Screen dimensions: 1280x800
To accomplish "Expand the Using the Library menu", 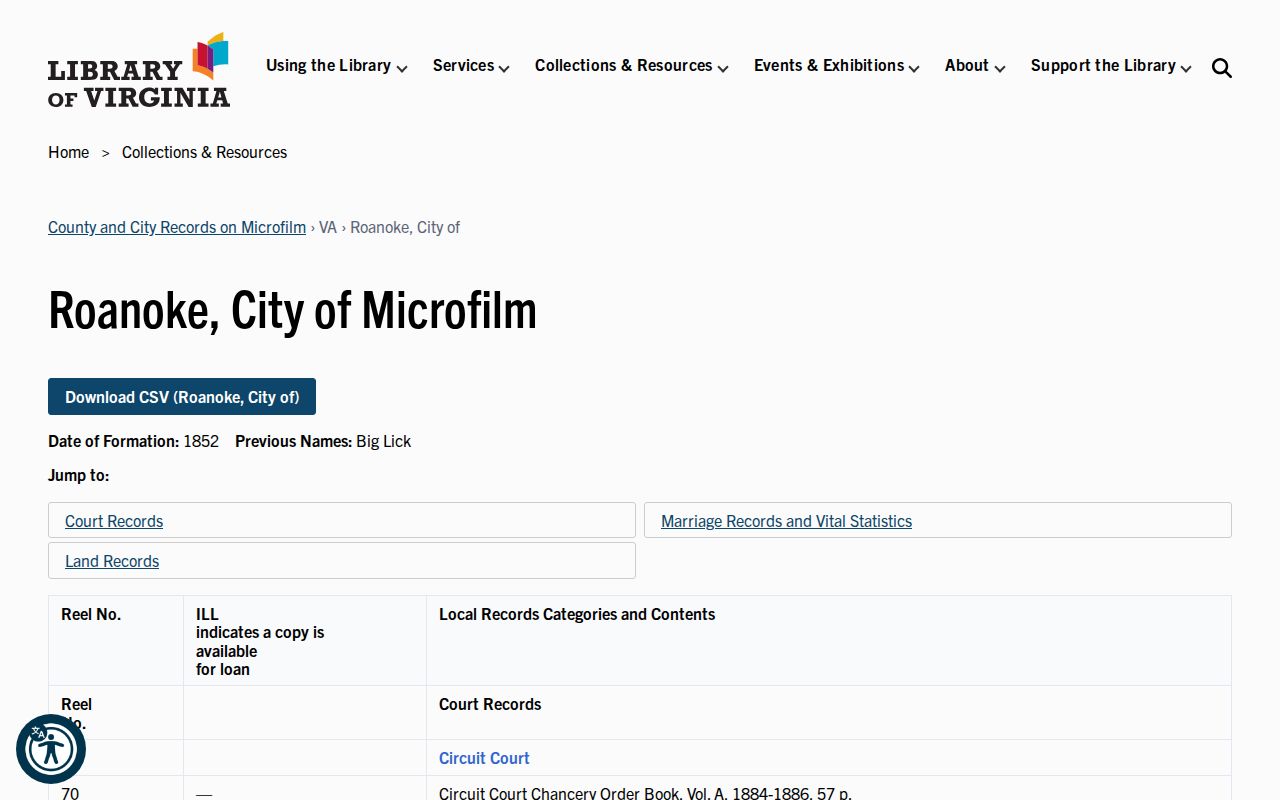I will (x=336, y=66).
